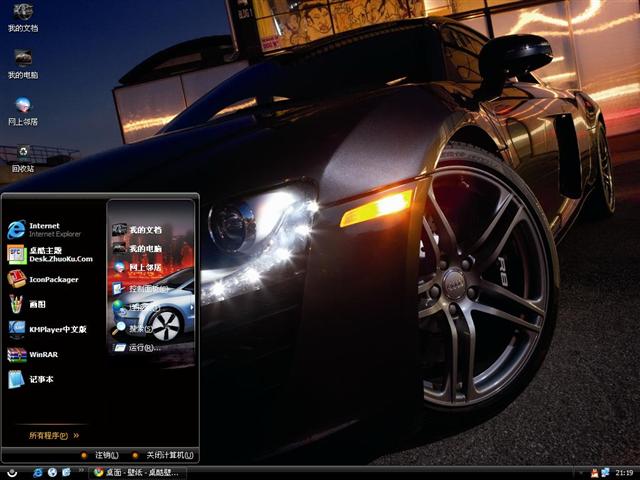Open 搜索(S) search entry
The width and height of the screenshot is (640, 480).
133,328
